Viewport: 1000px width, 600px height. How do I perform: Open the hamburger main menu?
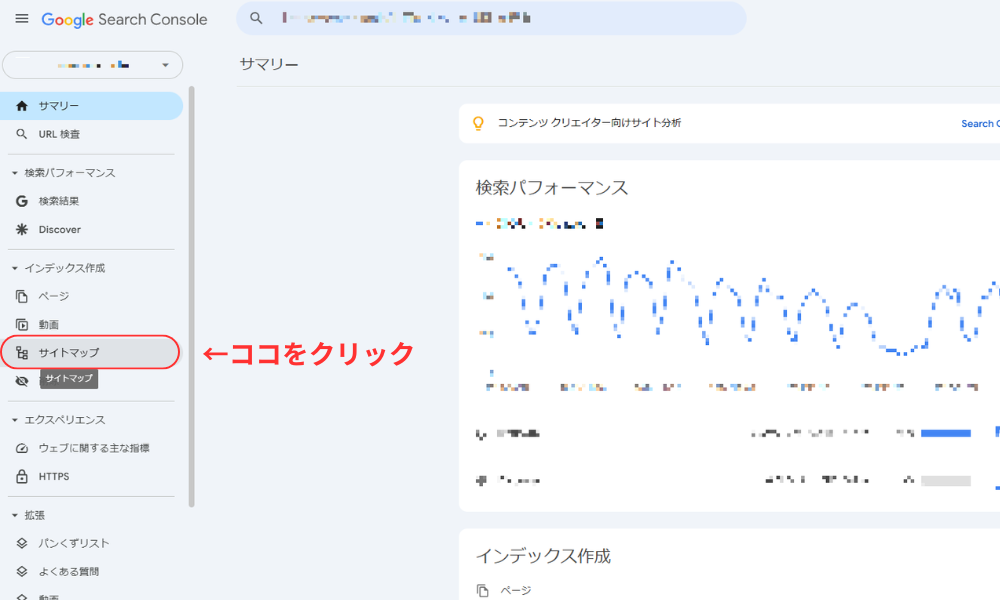click(x=22, y=19)
